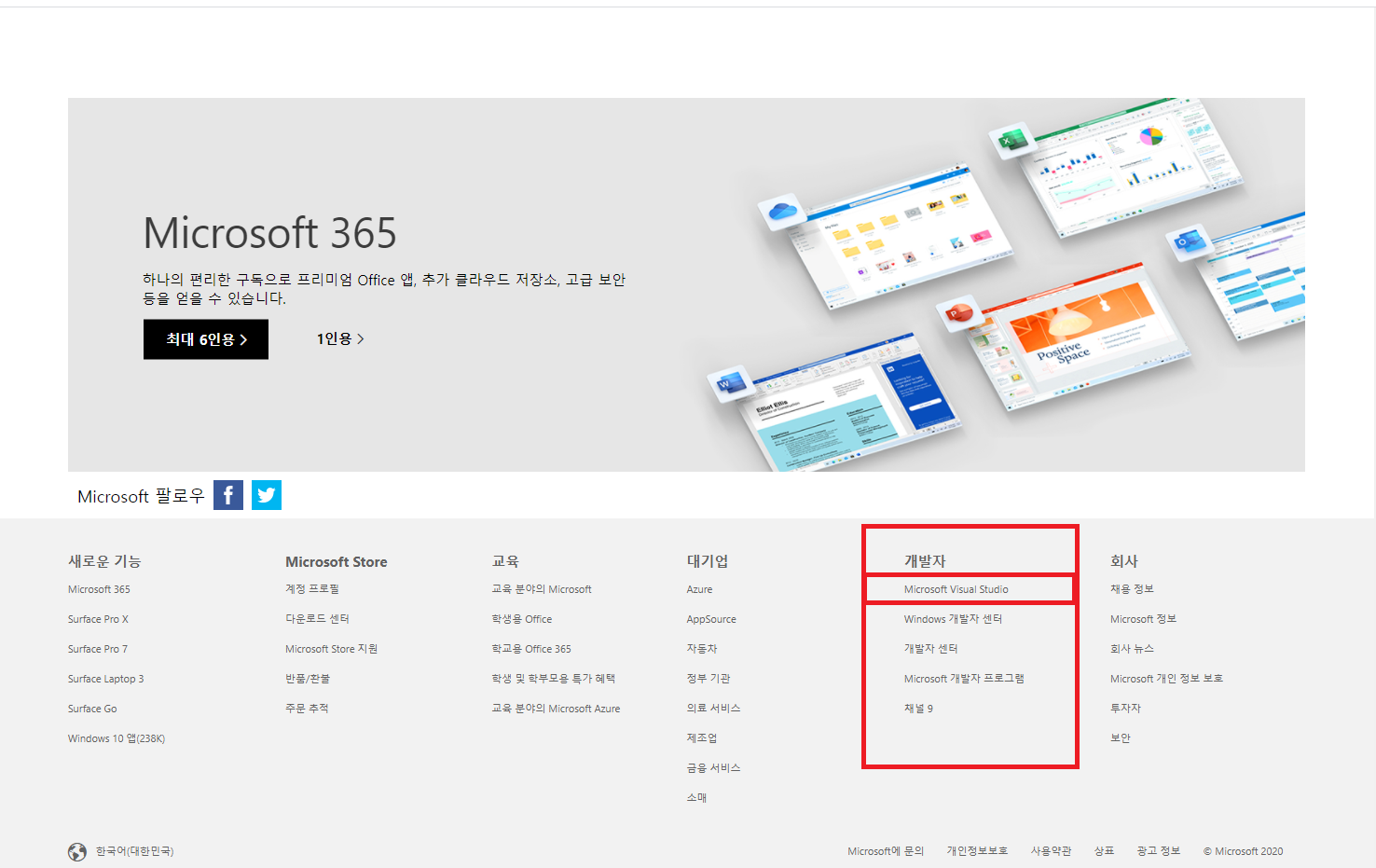The width and height of the screenshot is (1376, 868).
Task: Open Azure link under 대기업
Action: pos(700,589)
